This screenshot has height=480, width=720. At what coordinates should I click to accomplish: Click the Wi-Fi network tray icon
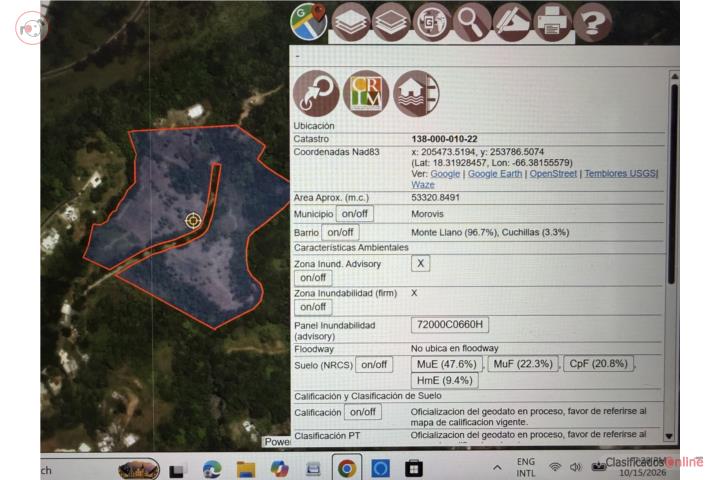click(x=555, y=468)
